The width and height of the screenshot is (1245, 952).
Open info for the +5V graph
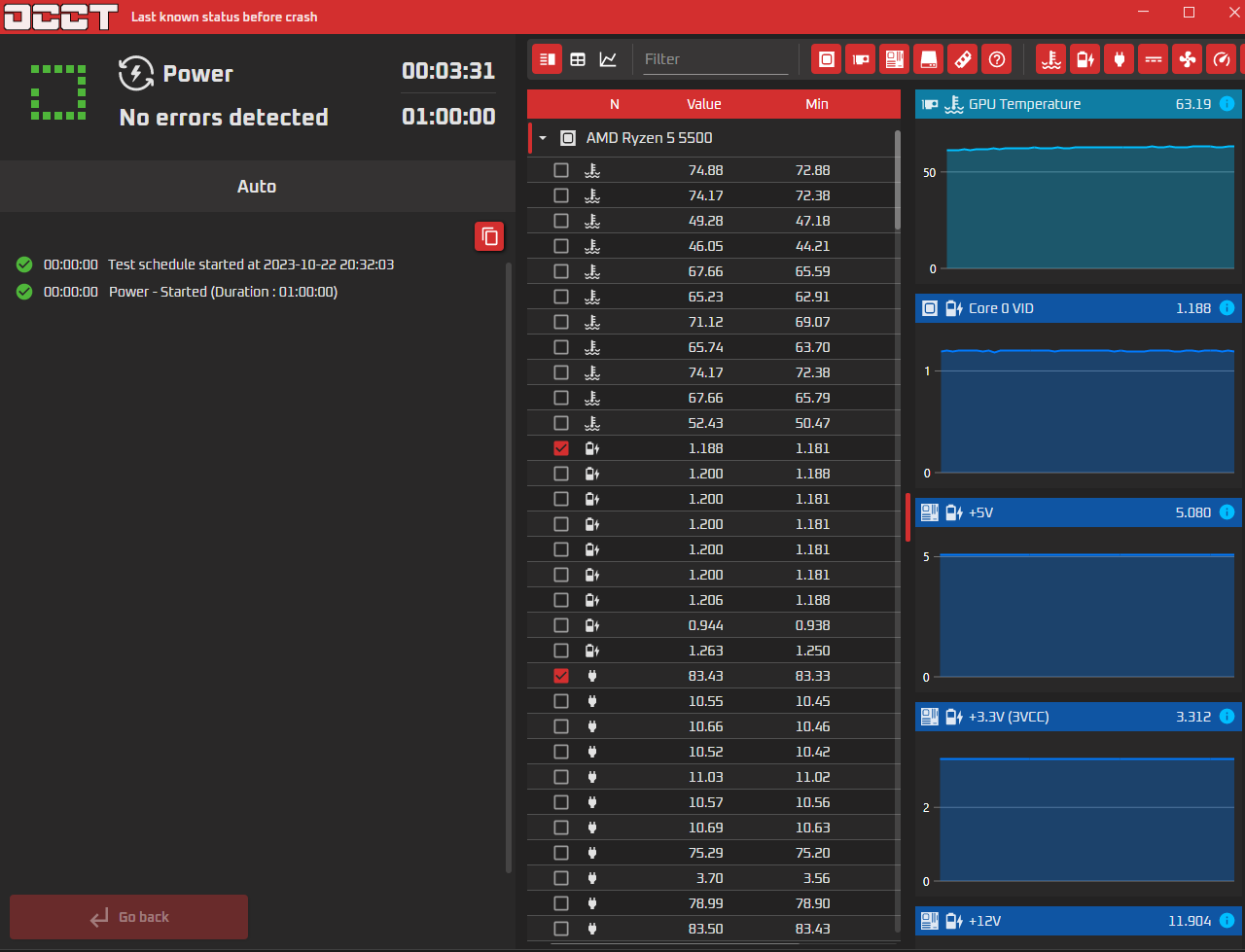coord(1227,512)
